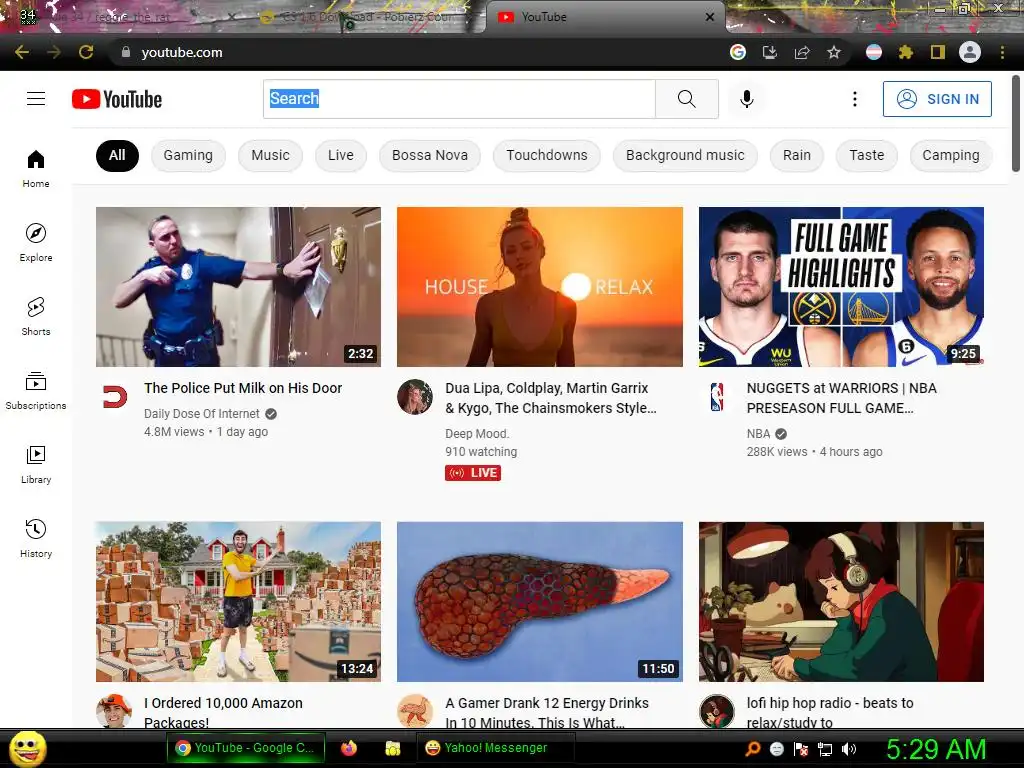Click share page icon in address bar
Image resolution: width=1024 pixels, height=768 pixels.
point(802,52)
